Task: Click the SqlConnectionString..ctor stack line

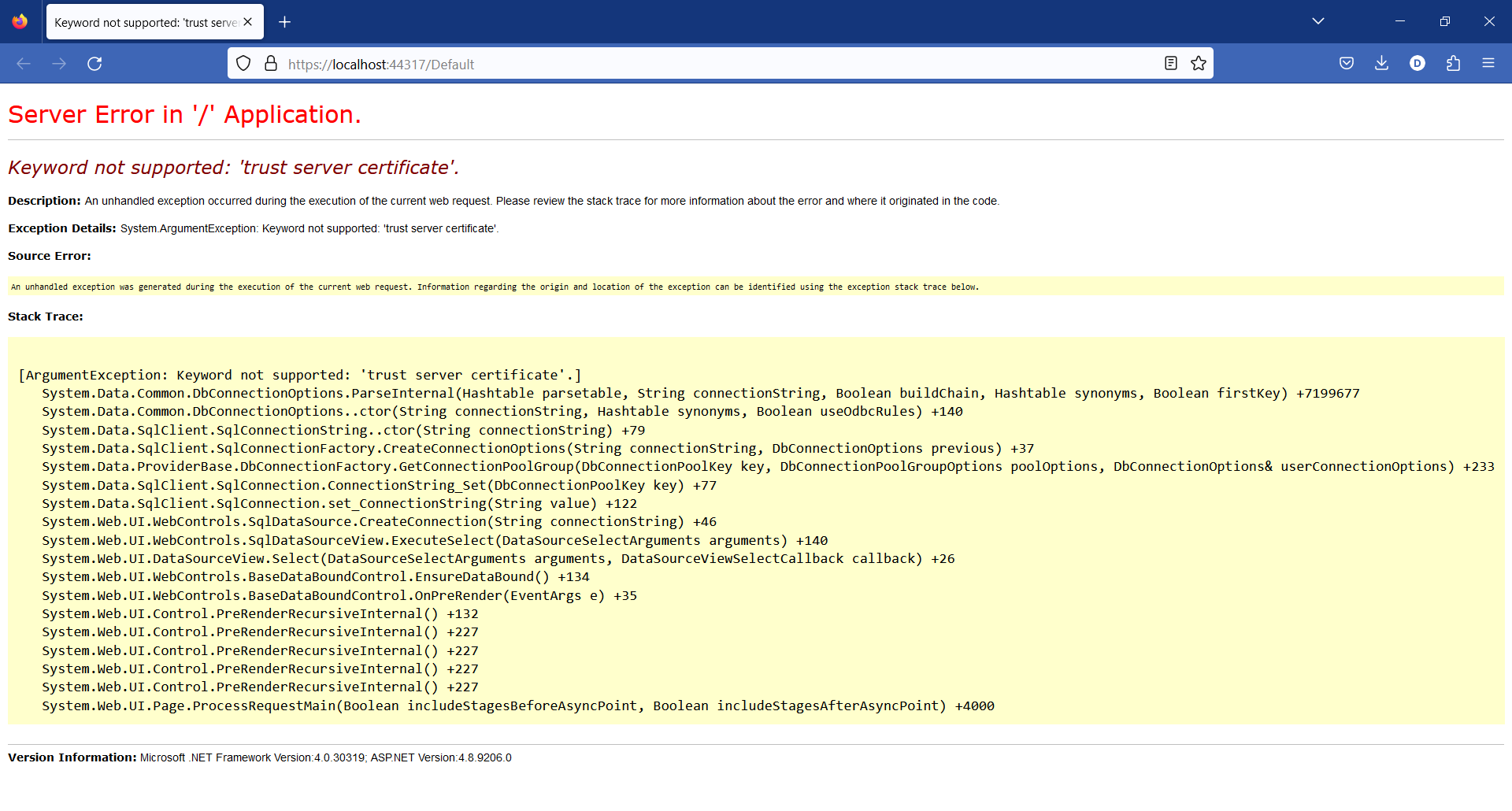Action: [x=343, y=431]
